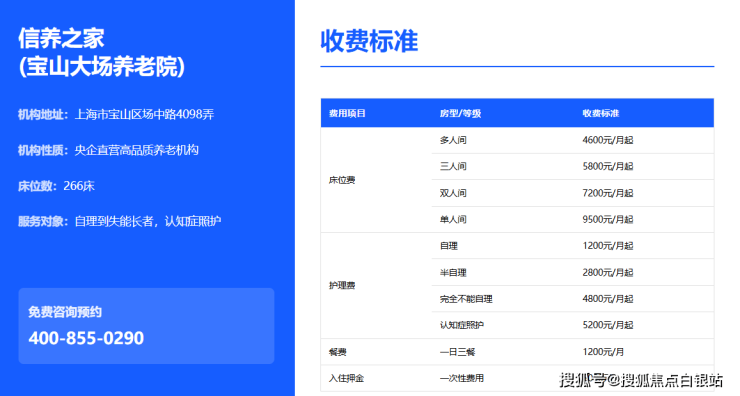This screenshot has height=396, width=740.
Task: Click the 收费标准 heading
Action: [369, 41]
